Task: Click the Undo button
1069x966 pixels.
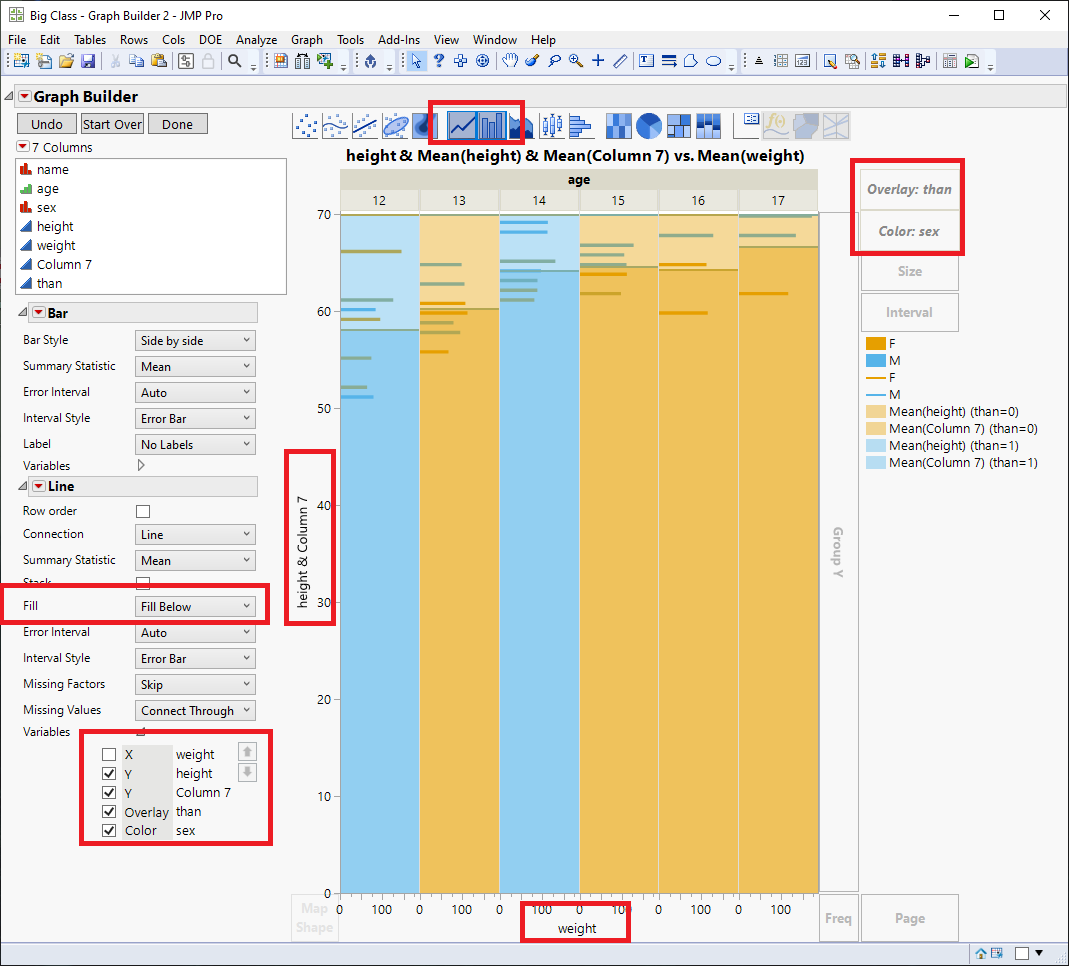Action: click(x=46, y=124)
